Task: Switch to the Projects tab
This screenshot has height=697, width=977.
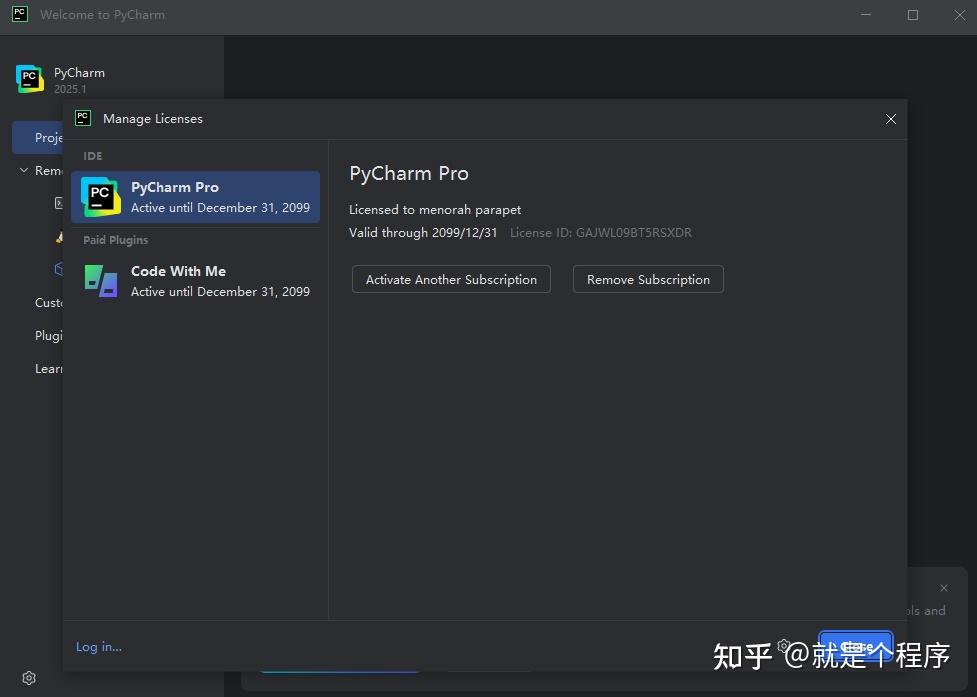Action: [x=46, y=137]
